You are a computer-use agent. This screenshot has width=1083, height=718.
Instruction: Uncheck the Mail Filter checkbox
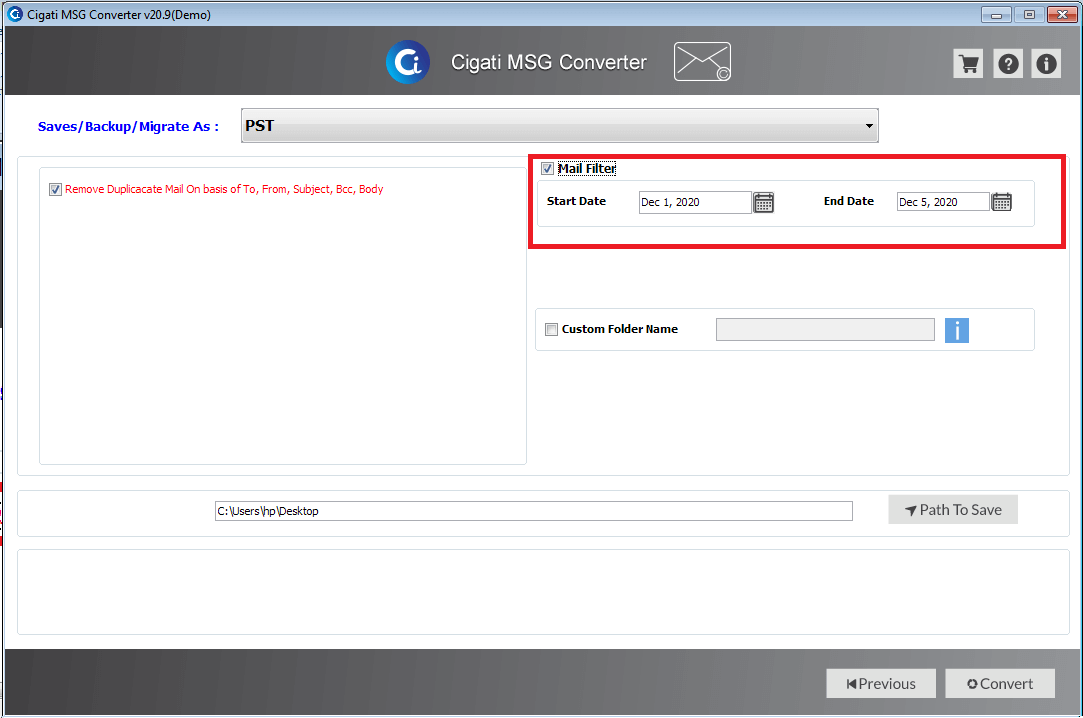(x=547, y=168)
